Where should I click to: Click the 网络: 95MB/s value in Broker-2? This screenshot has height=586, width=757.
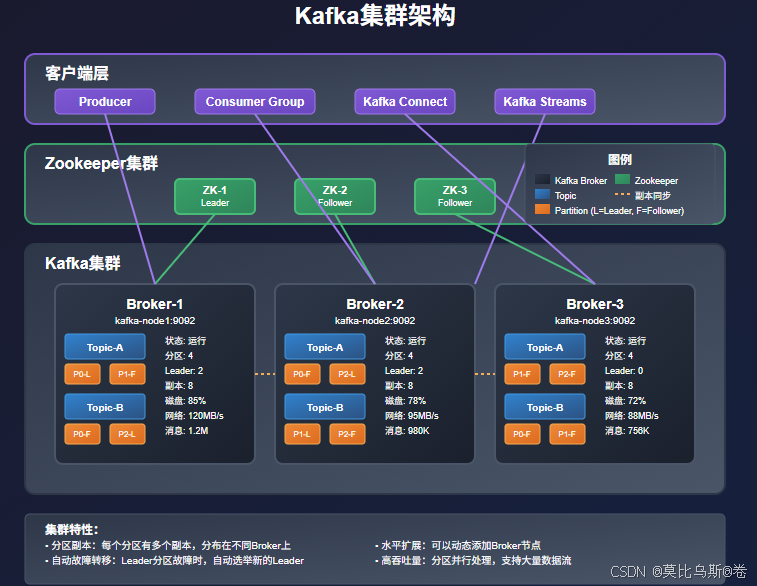tap(411, 416)
